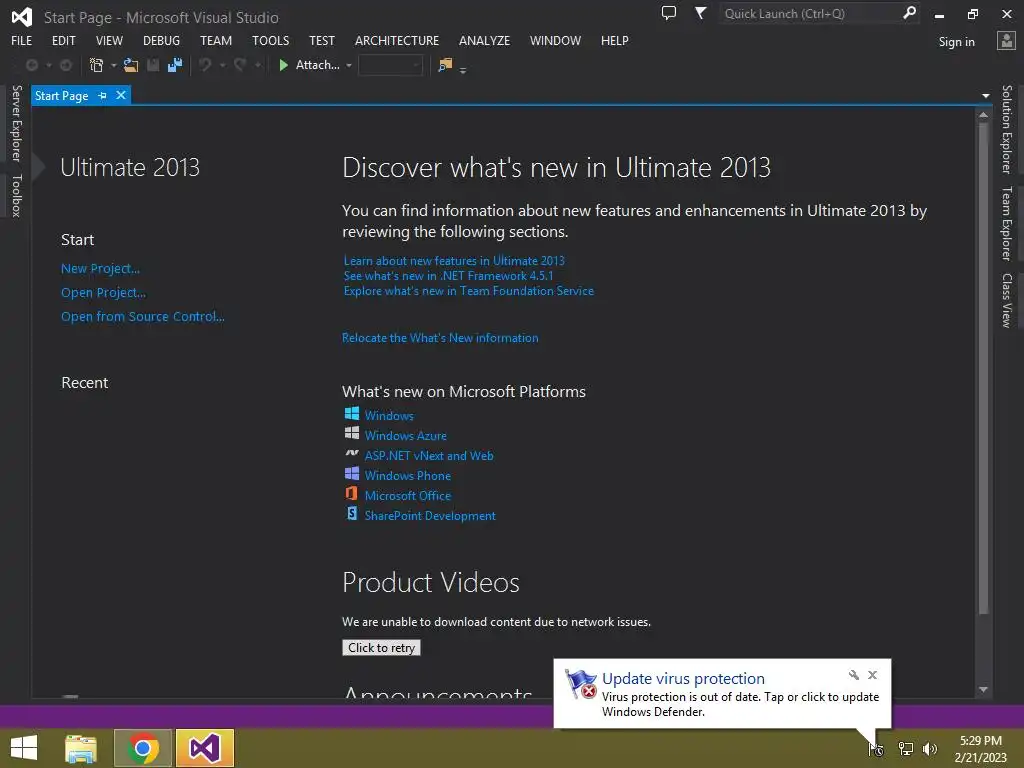Viewport: 1024px width, 768px height.
Task: Click the Action Center flag tray icon
Action: point(876,749)
